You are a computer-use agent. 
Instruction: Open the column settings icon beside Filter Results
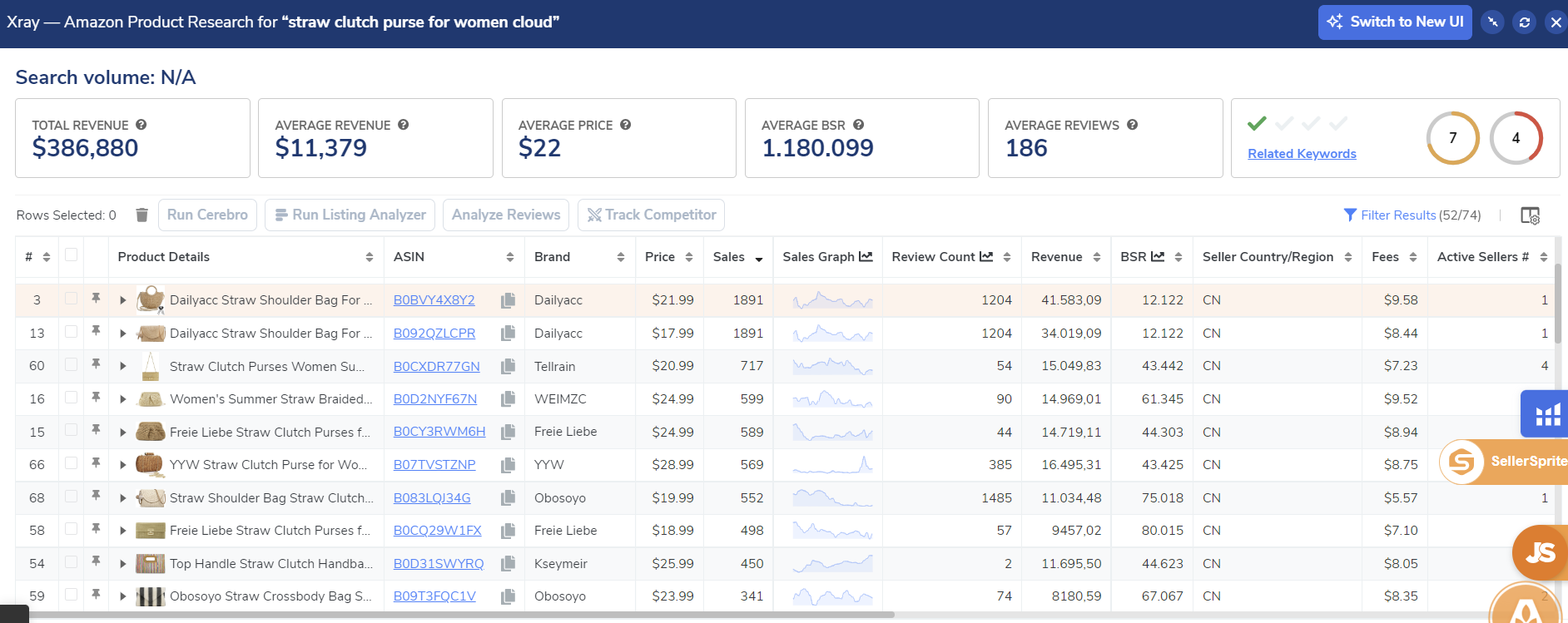(x=1530, y=215)
